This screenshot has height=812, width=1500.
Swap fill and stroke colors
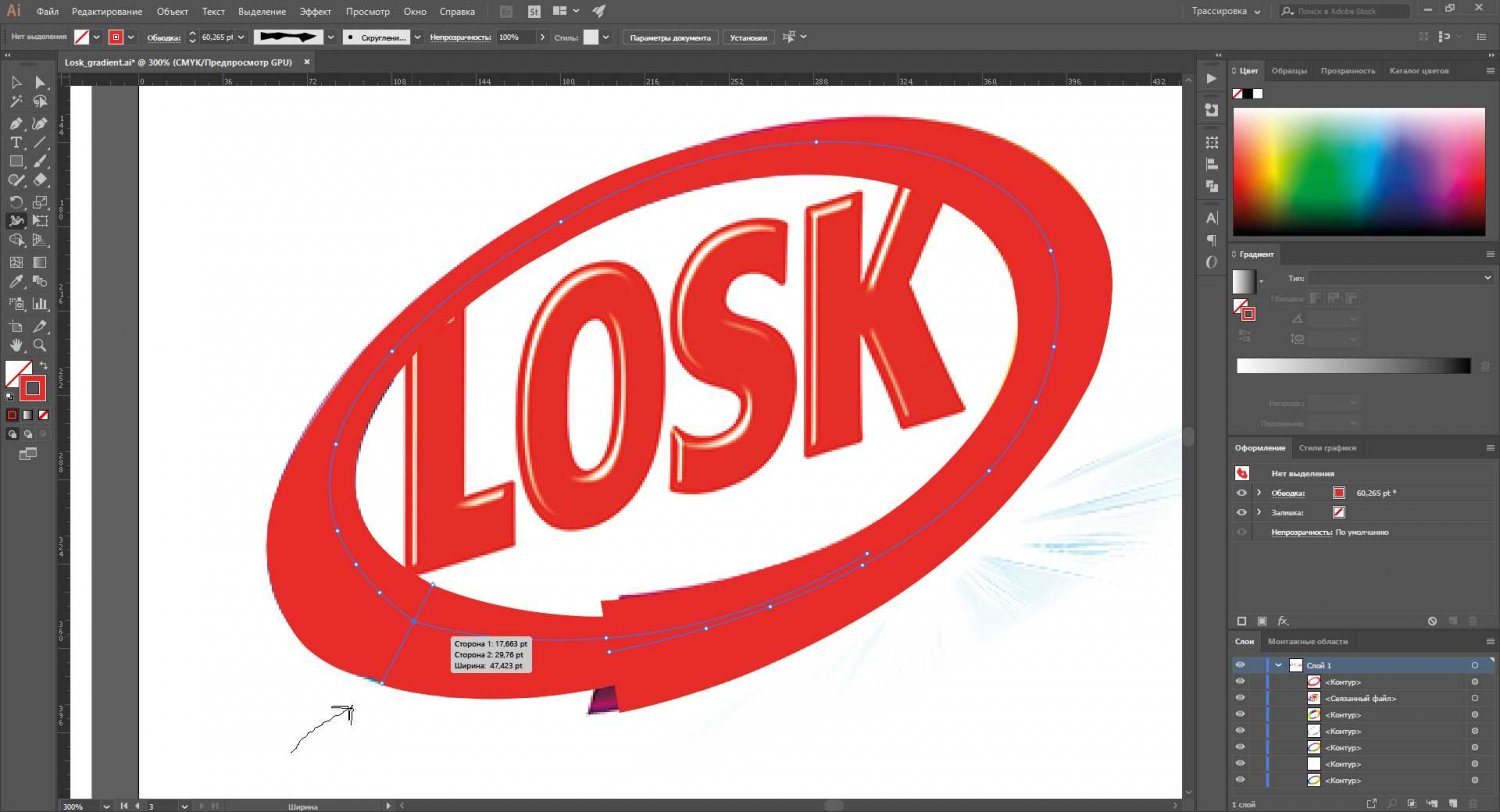point(43,366)
